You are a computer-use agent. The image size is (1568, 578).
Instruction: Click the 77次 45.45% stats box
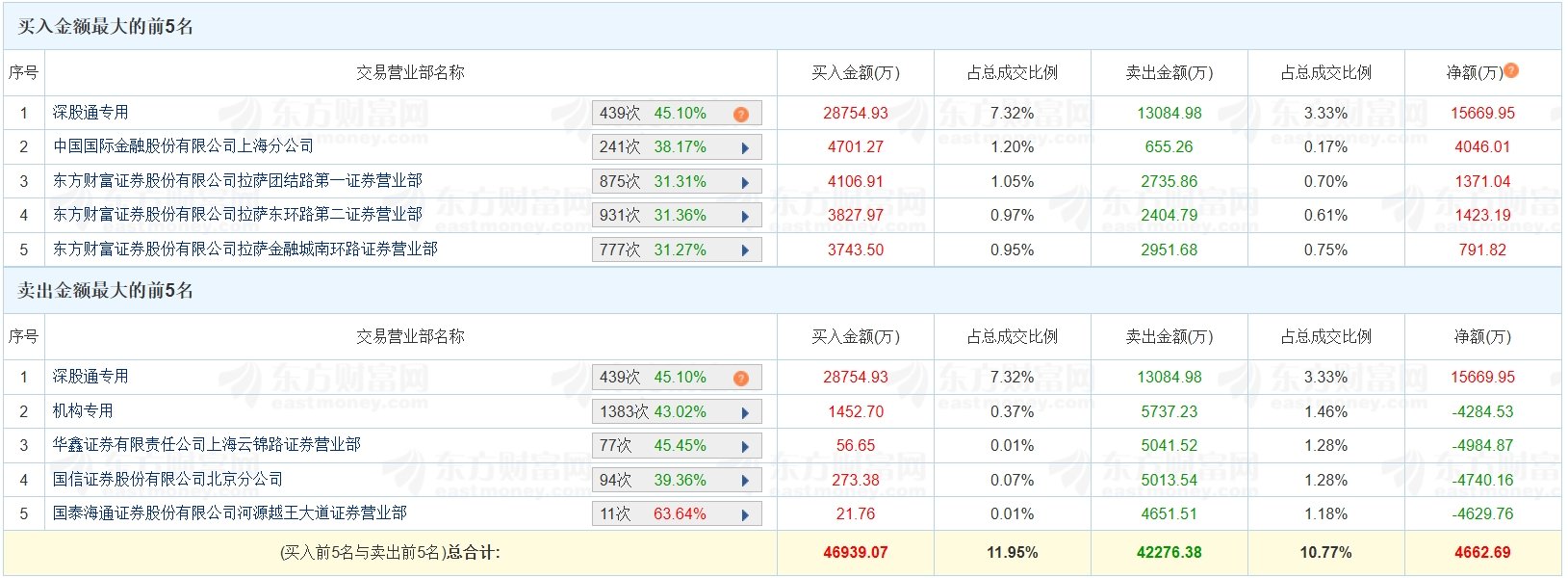[677, 446]
